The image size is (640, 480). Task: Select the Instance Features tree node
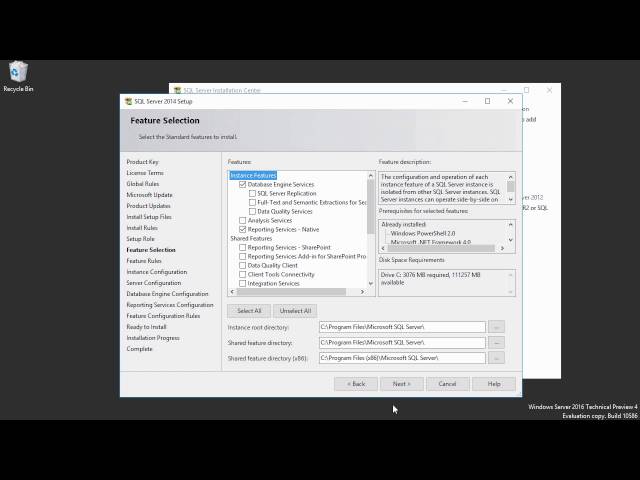pos(253,176)
